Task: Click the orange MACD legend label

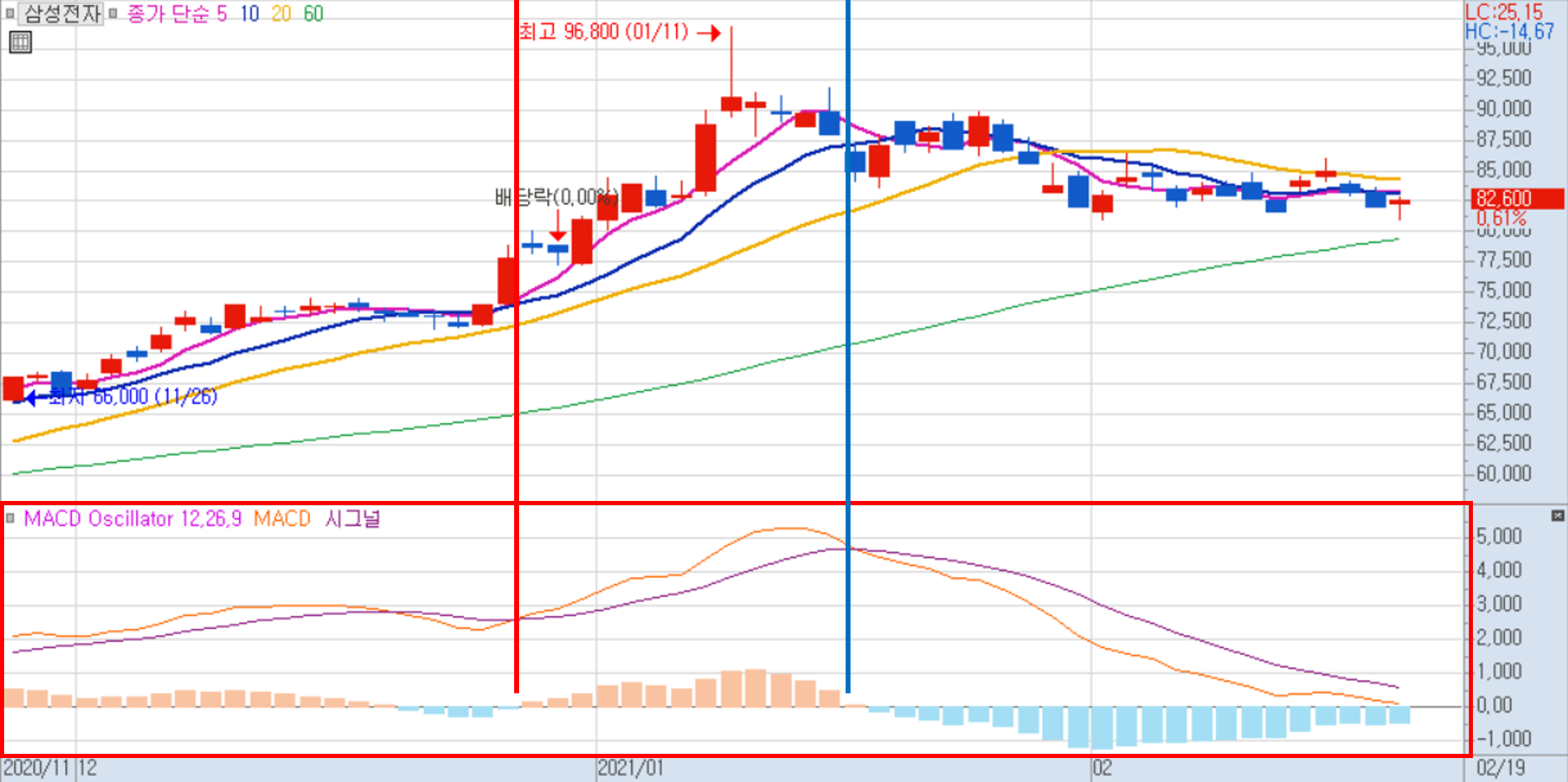Action: pos(282,518)
